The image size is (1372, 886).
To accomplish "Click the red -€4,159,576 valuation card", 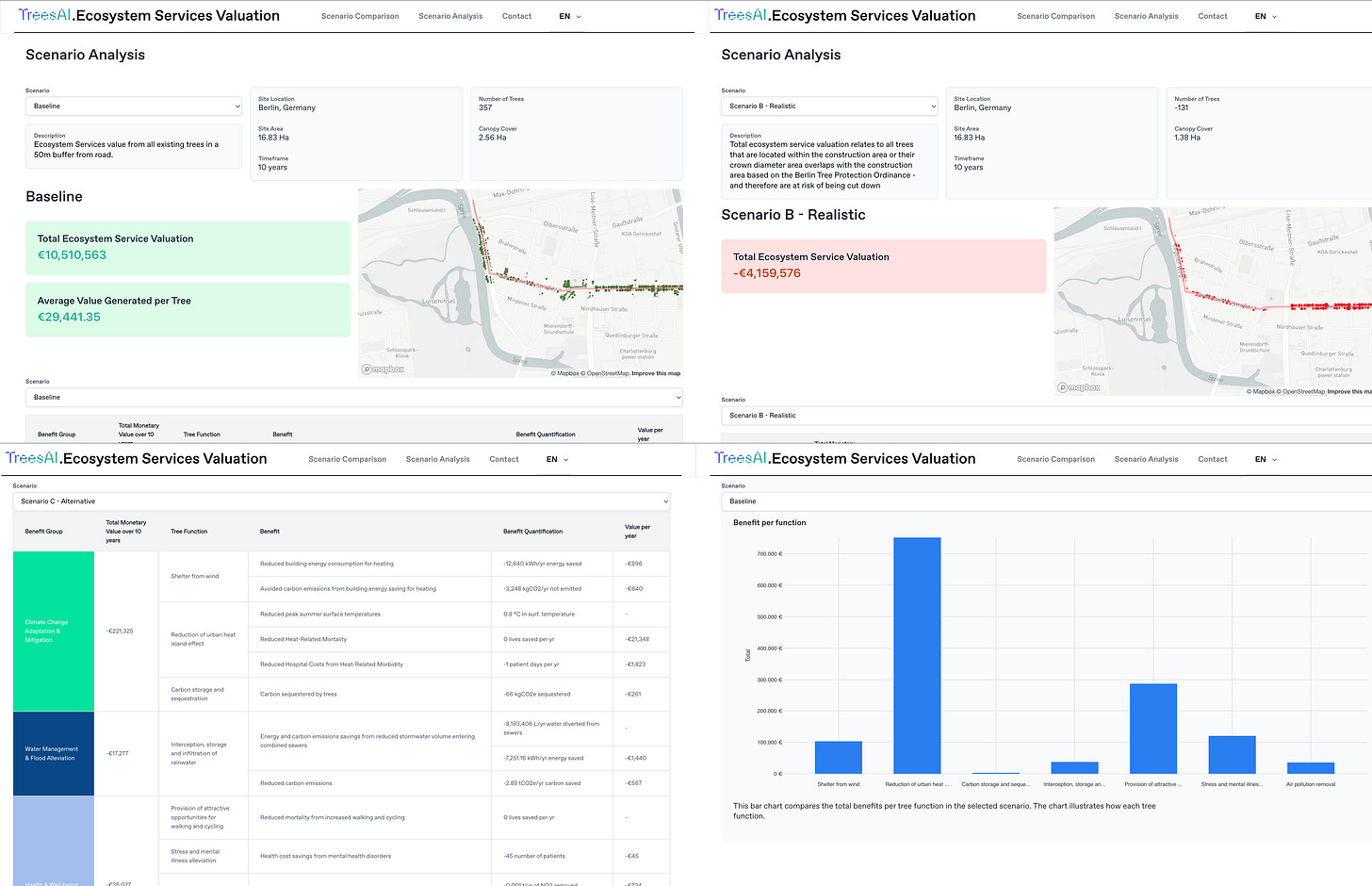I will click(883, 266).
